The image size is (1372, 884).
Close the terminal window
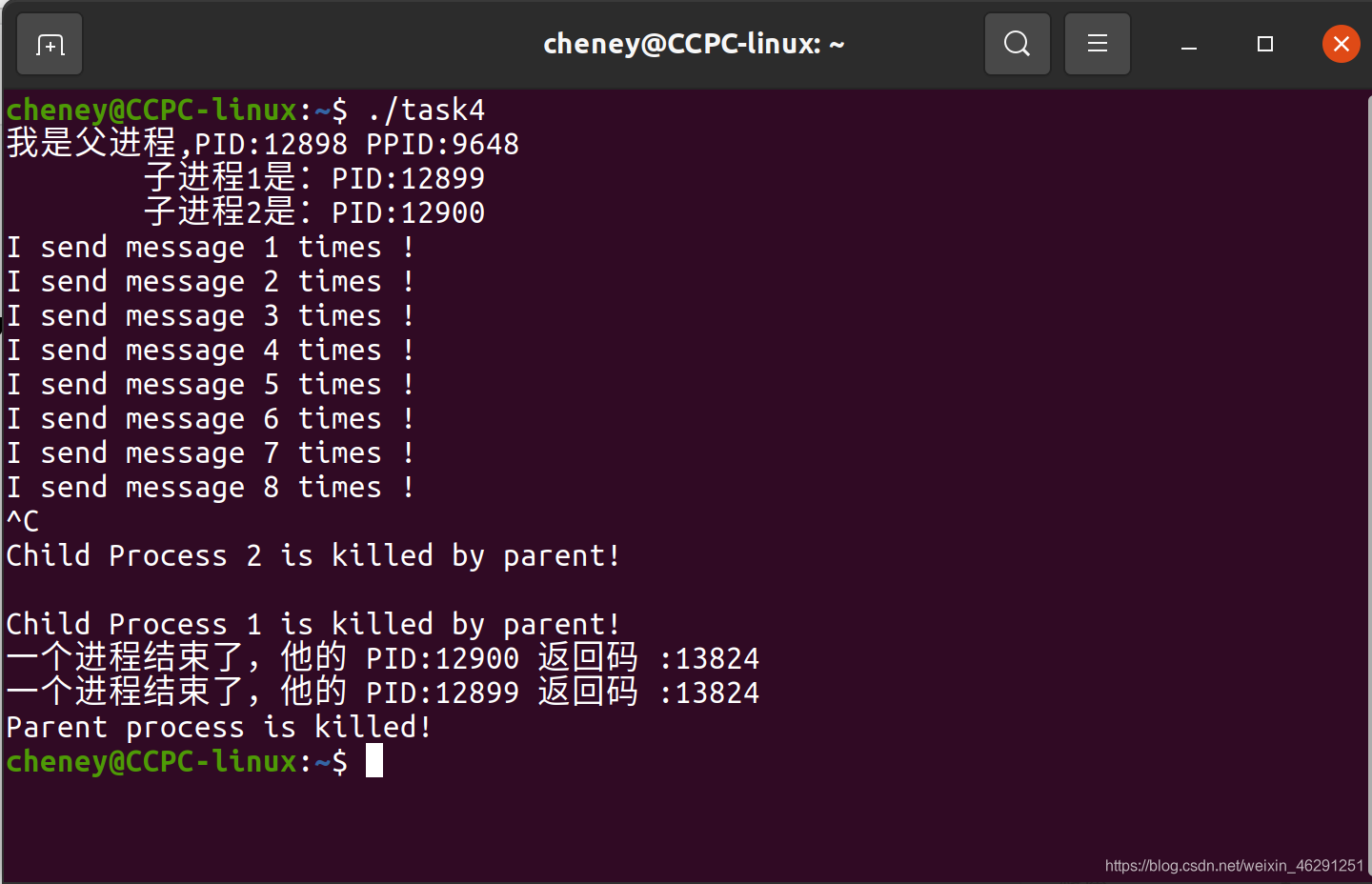(x=1341, y=44)
